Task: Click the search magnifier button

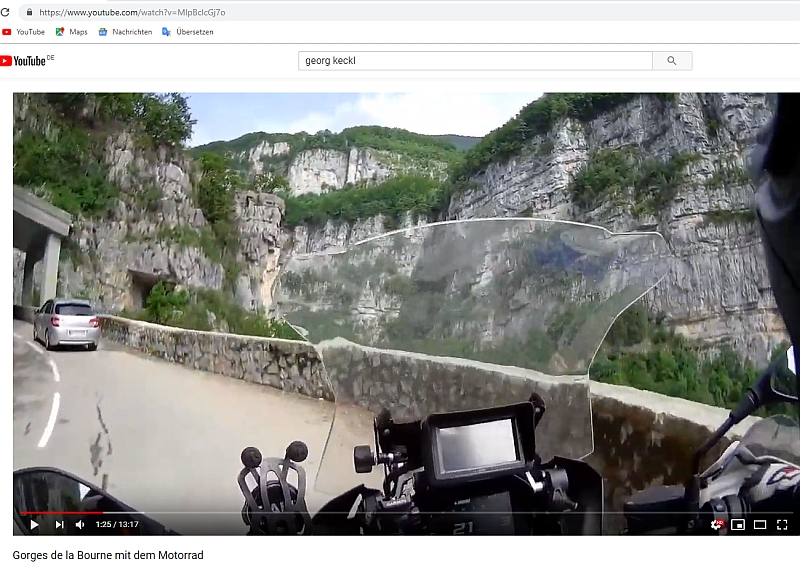Action: click(x=672, y=61)
